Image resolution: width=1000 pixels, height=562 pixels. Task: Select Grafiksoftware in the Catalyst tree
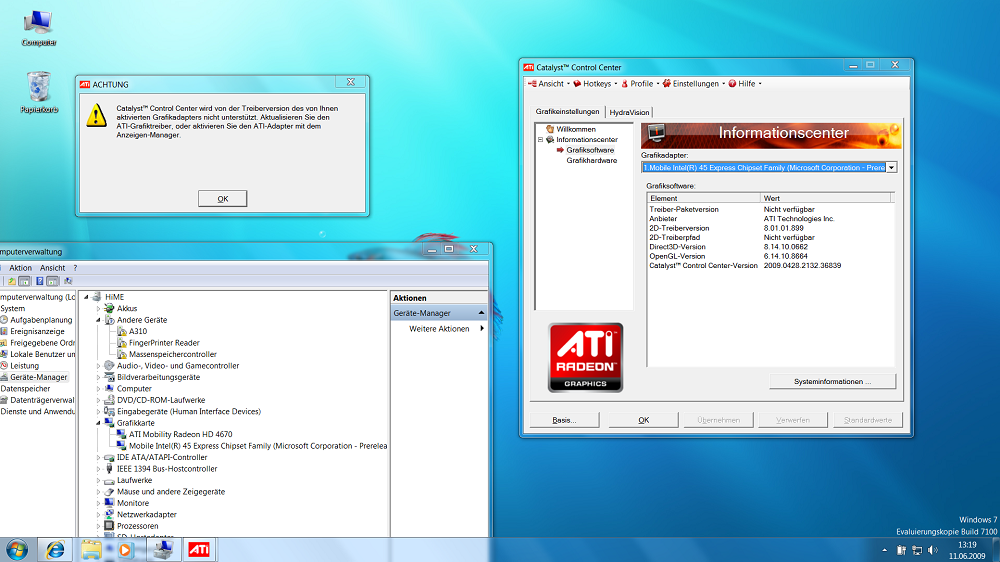[590, 150]
